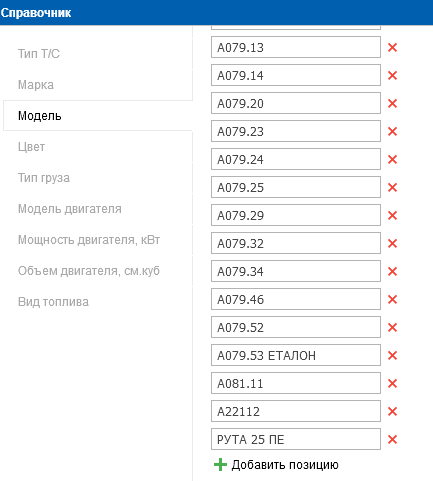Open the Тип Т/С tab

[x=39, y=54]
